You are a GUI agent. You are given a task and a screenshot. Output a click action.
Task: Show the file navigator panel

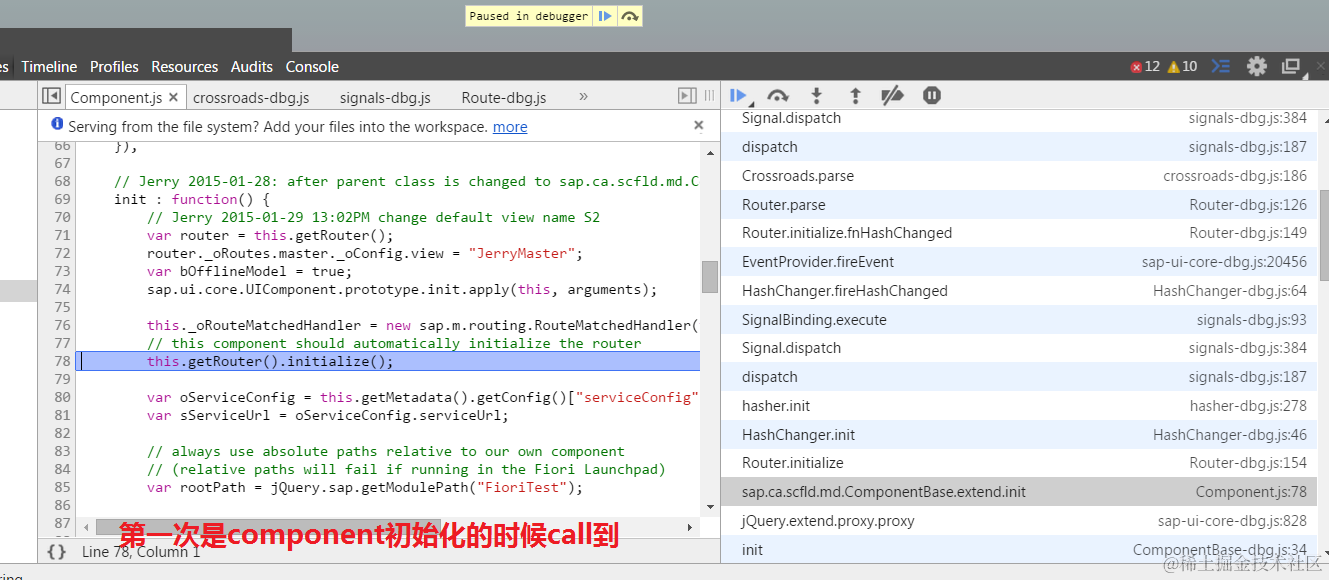[51, 96]
